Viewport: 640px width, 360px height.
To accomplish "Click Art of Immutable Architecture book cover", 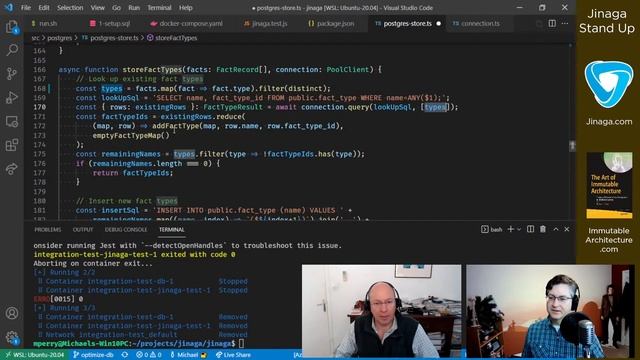I will [609, 185].
